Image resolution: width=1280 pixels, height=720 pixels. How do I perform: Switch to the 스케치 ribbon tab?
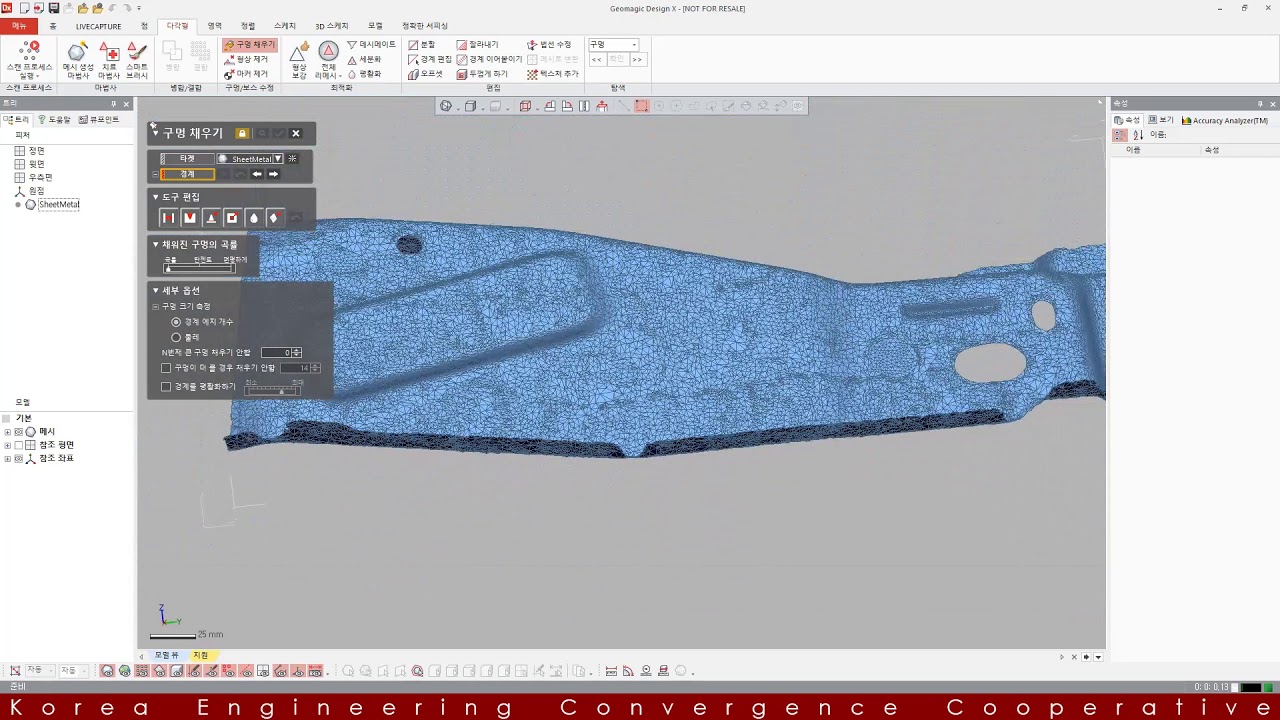click(x=284, y=26)
